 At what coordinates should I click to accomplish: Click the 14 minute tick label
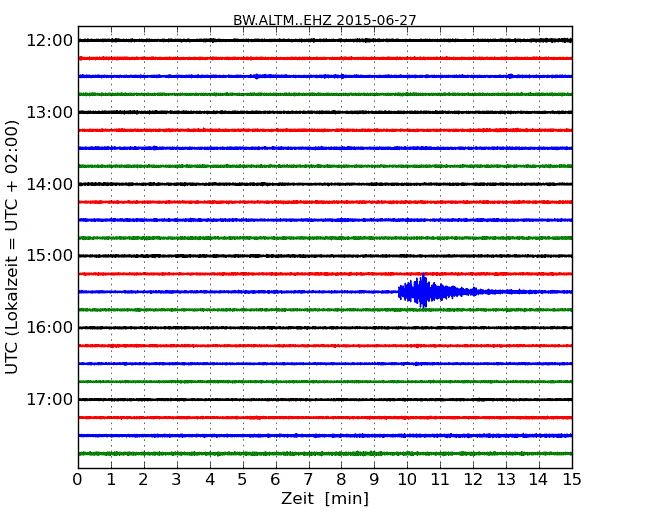tap(538, 480)
